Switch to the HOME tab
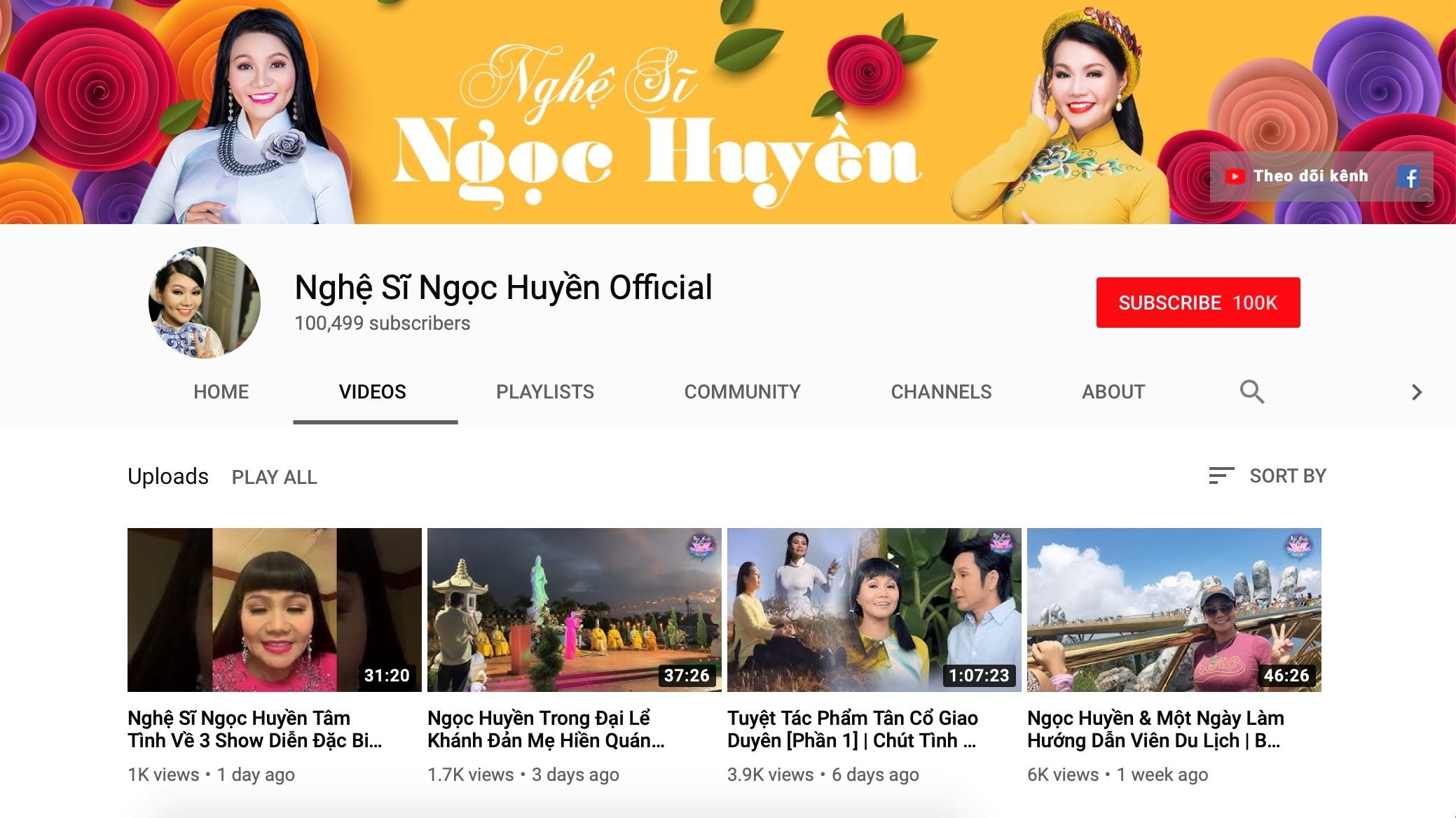 (221, 391)
